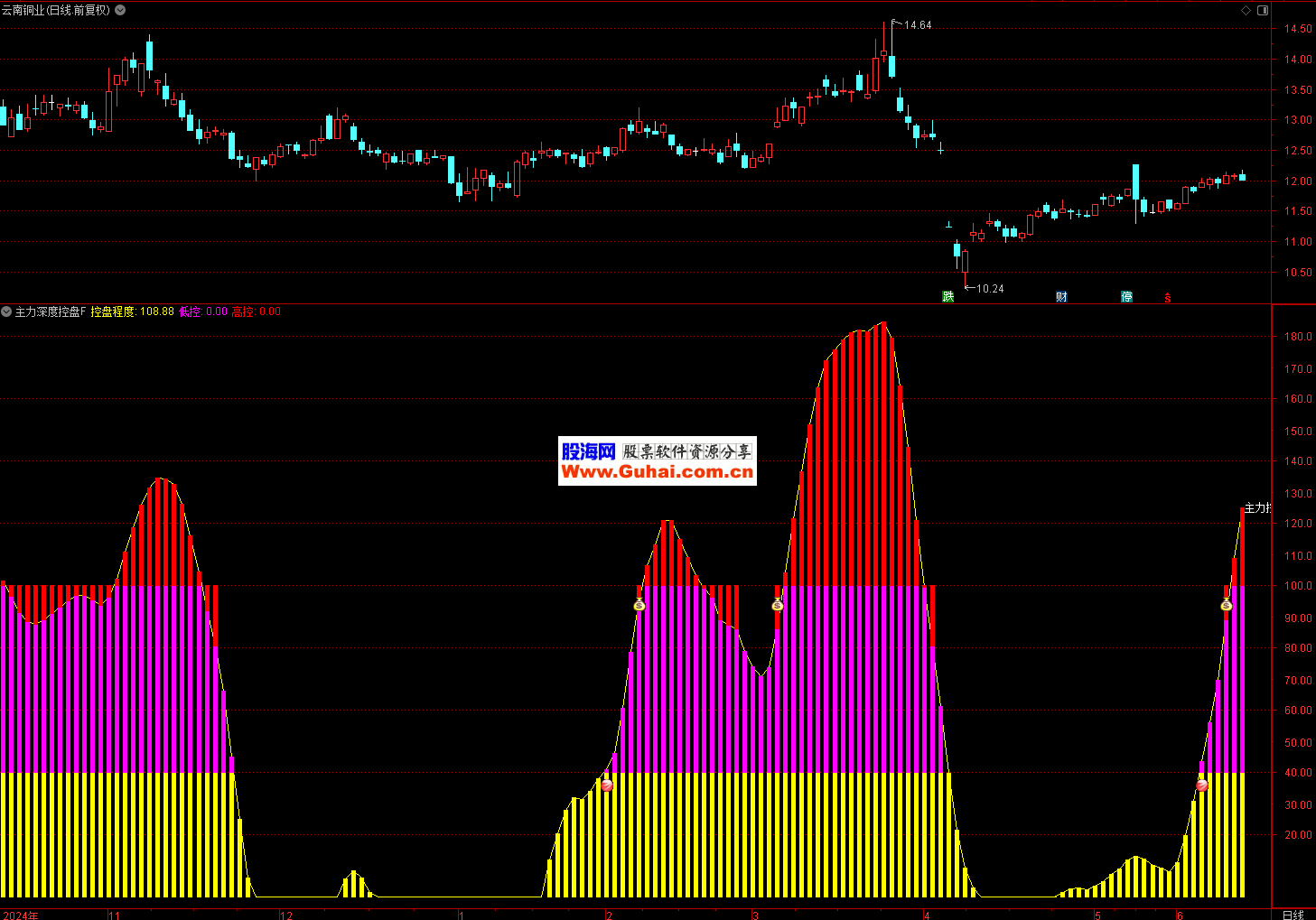The width and height of the screenshot is (1316, 920).
Task: Click the 10.24 low price annotation
Action: [990, 289]
